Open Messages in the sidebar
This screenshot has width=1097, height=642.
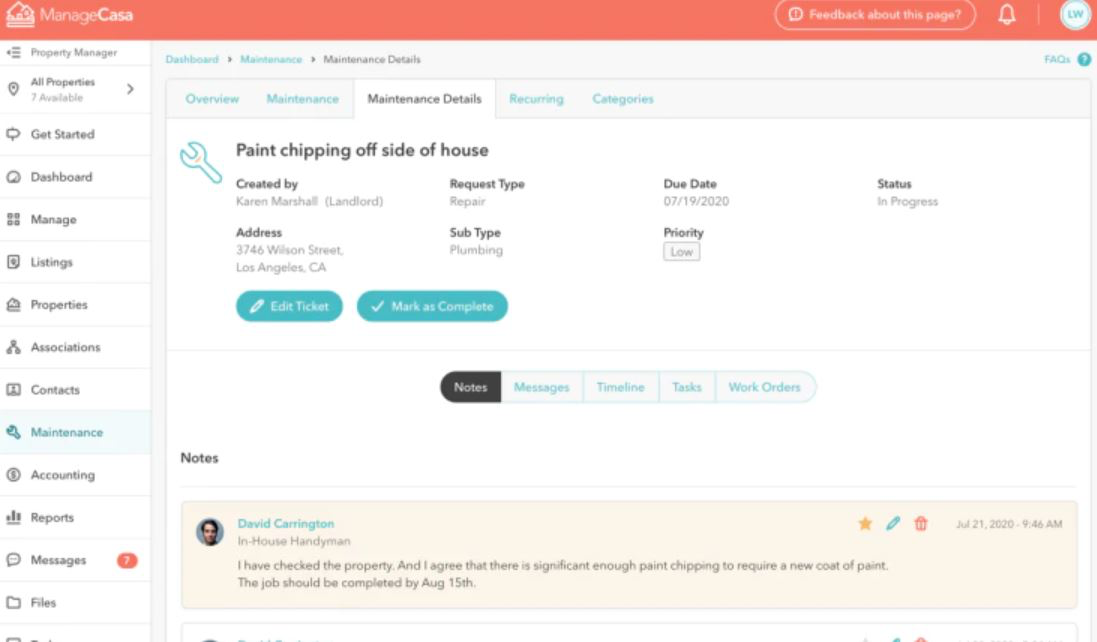(58, 560)
